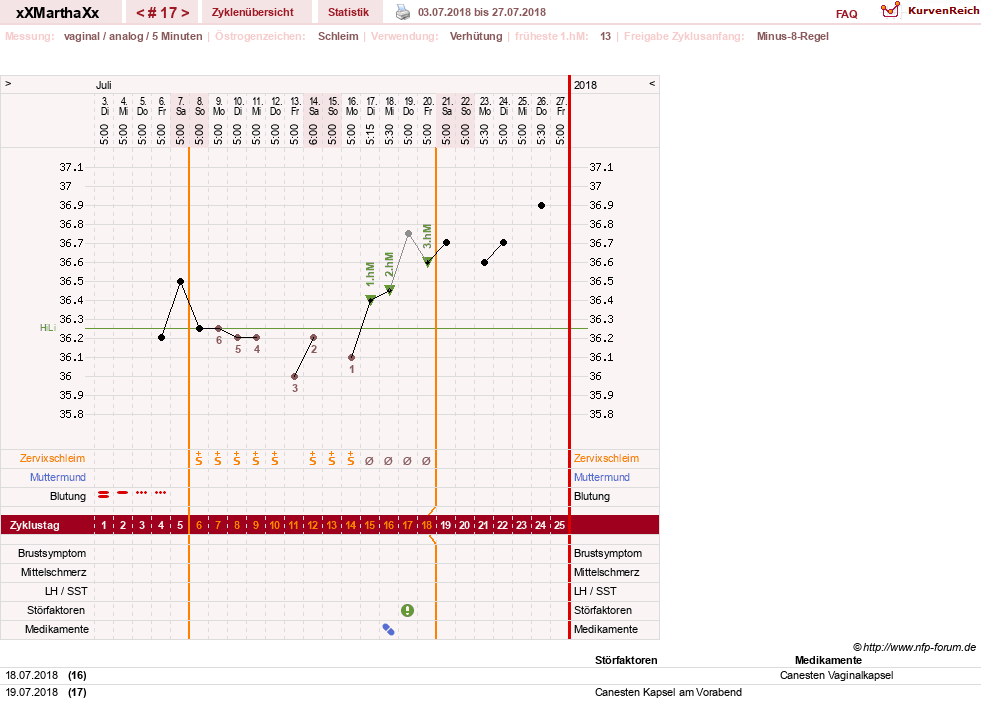Click the HiLi baseline label
The width and height of the screenshot is (981, 719).
48,328
